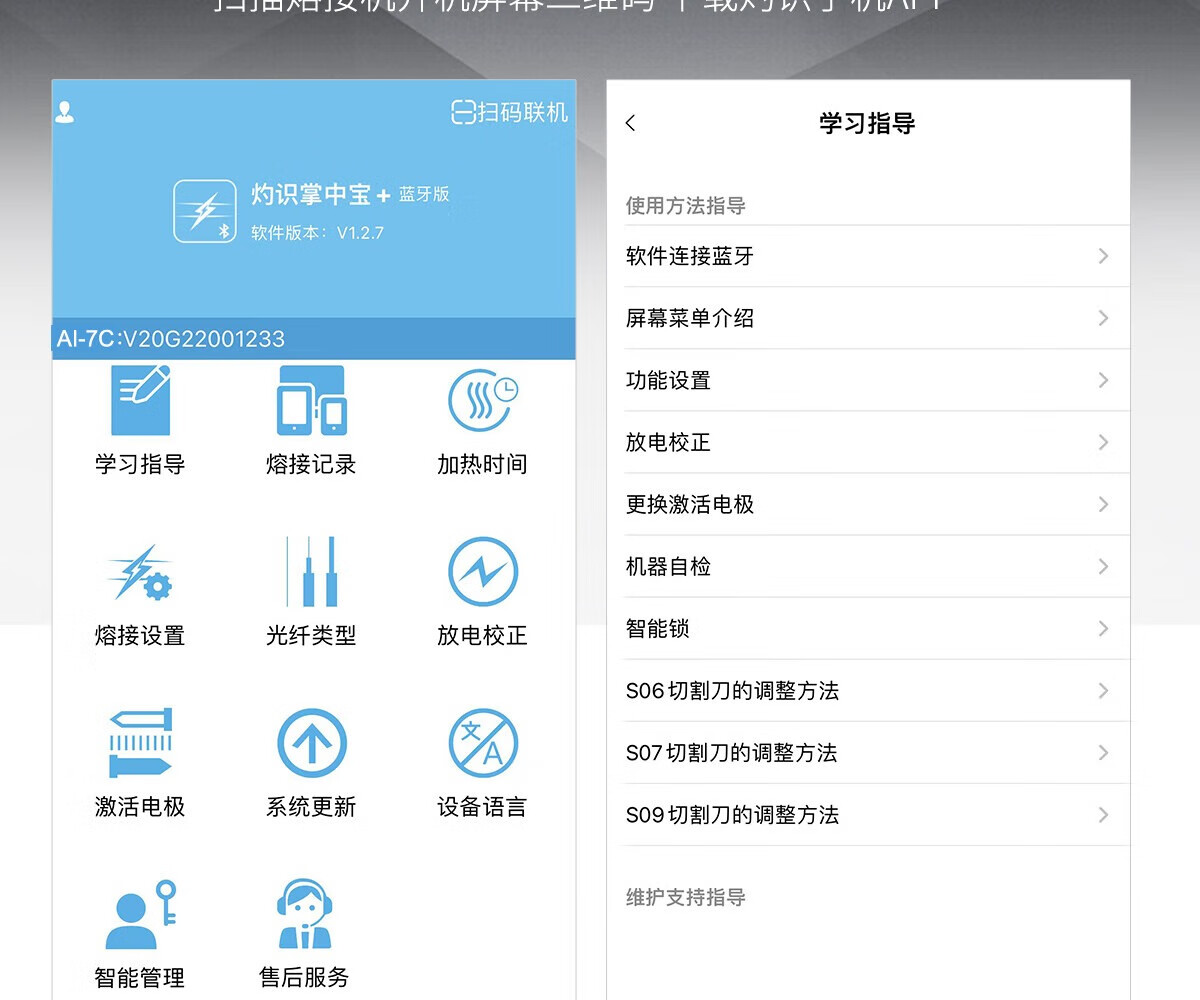Tap the 设备语言 label
Viewport: 1200px width, 1000px height.
tap(482, 807)
